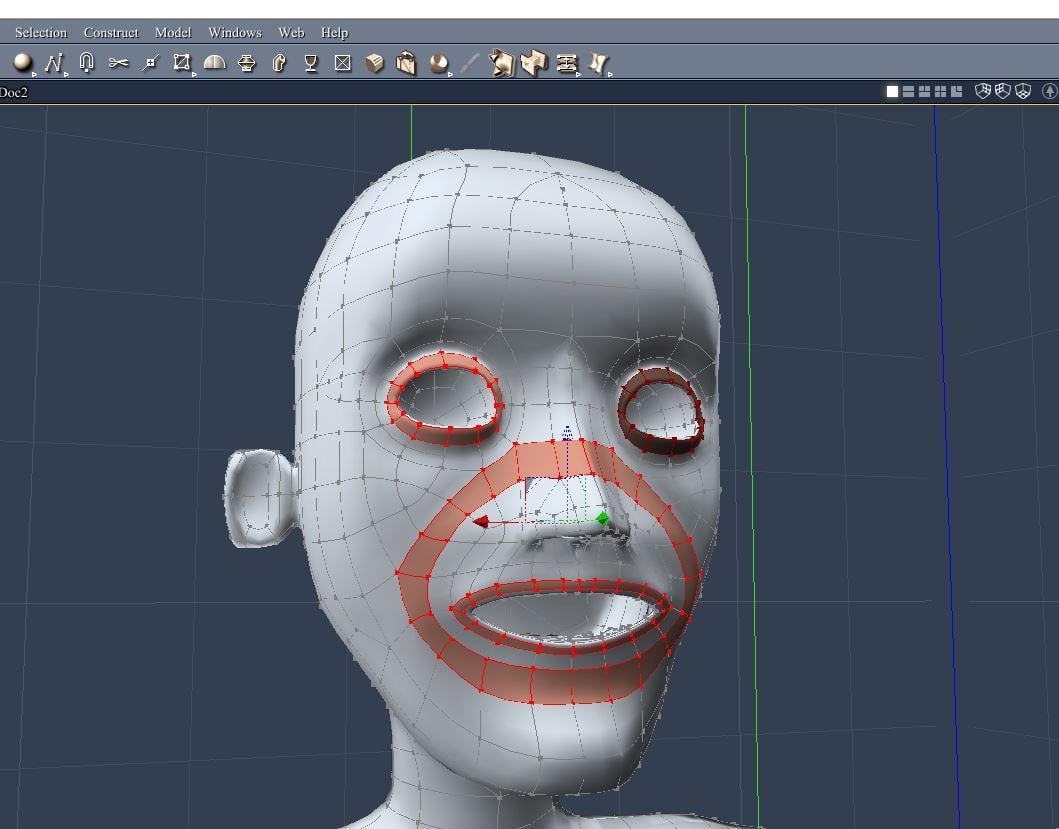Select the sphere primitive tool

(22, 63)
